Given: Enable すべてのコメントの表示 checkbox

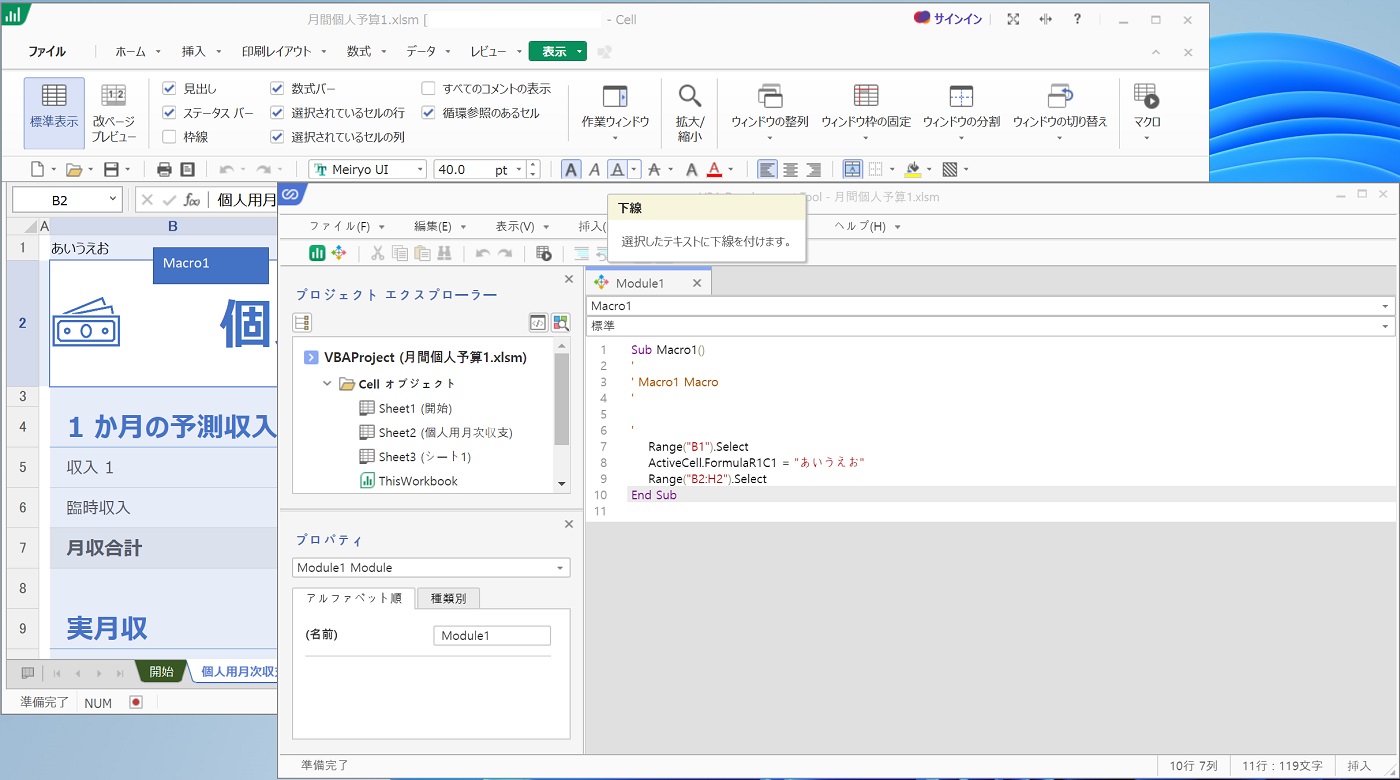Looking at the screenshot, I should tap(428, 89).
